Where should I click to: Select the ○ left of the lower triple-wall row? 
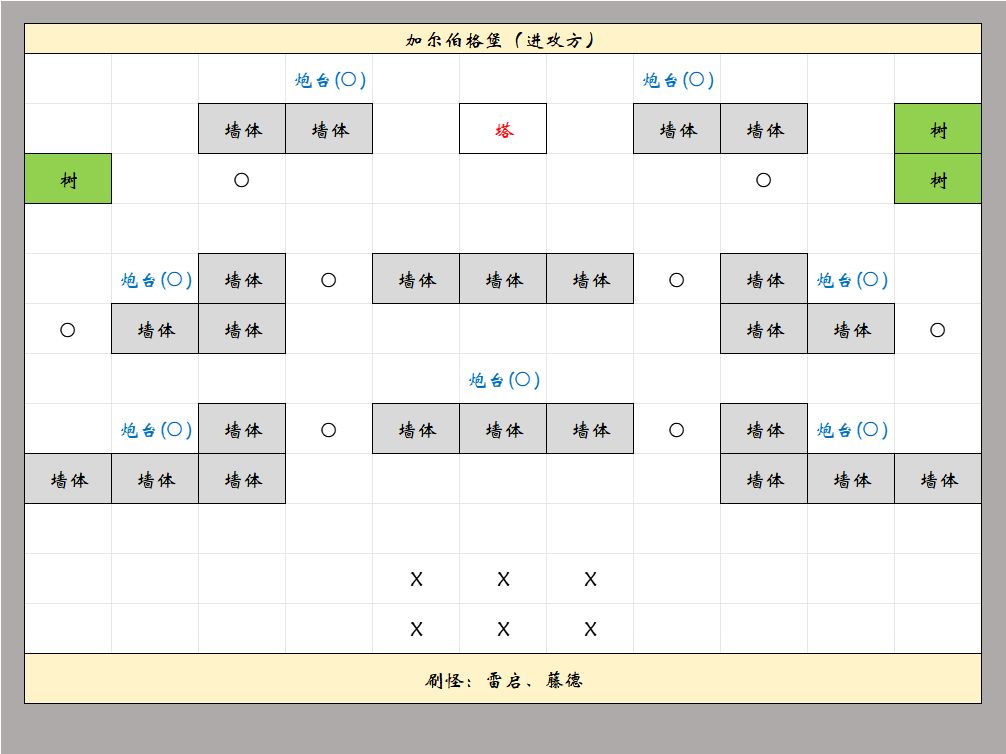328,430
